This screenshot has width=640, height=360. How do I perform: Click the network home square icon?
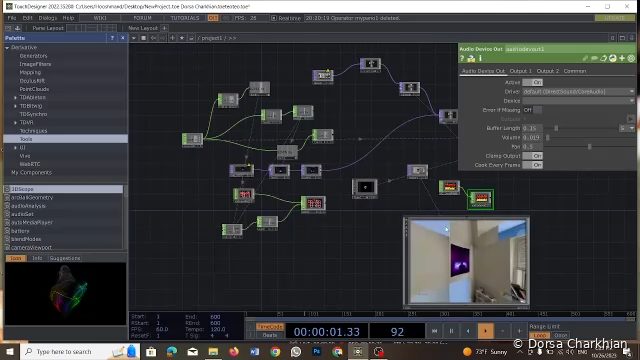143,38
